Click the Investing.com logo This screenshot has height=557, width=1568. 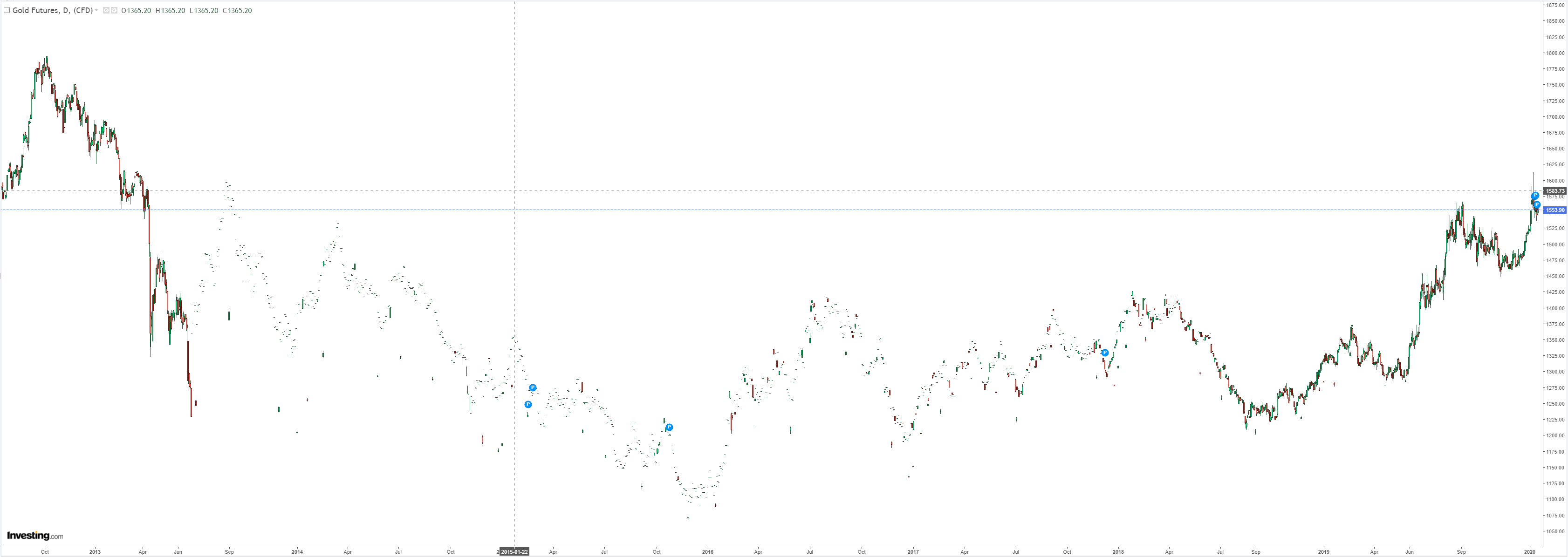[x=34, y=536]
